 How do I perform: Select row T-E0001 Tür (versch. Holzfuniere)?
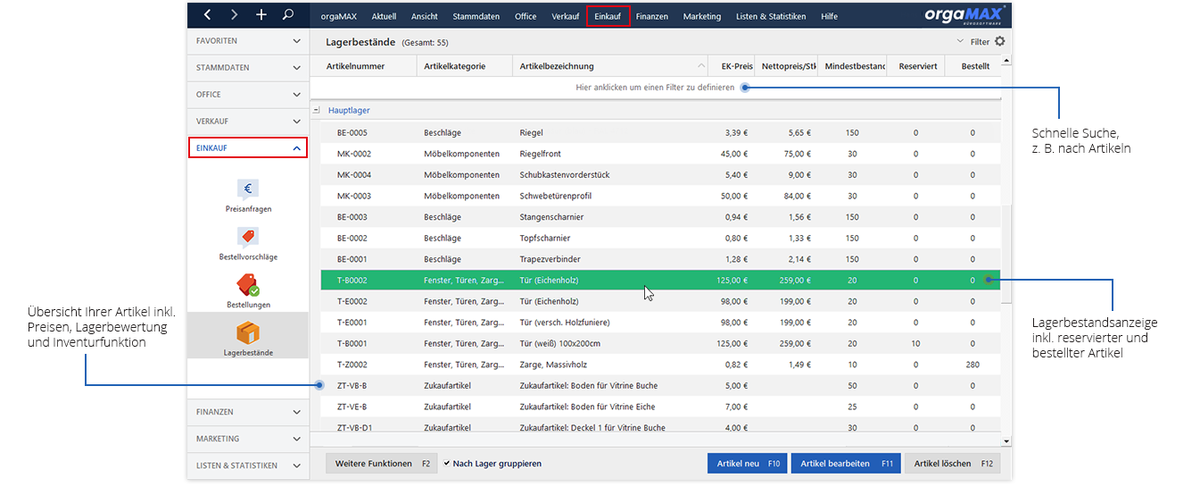tap(660, 322)
